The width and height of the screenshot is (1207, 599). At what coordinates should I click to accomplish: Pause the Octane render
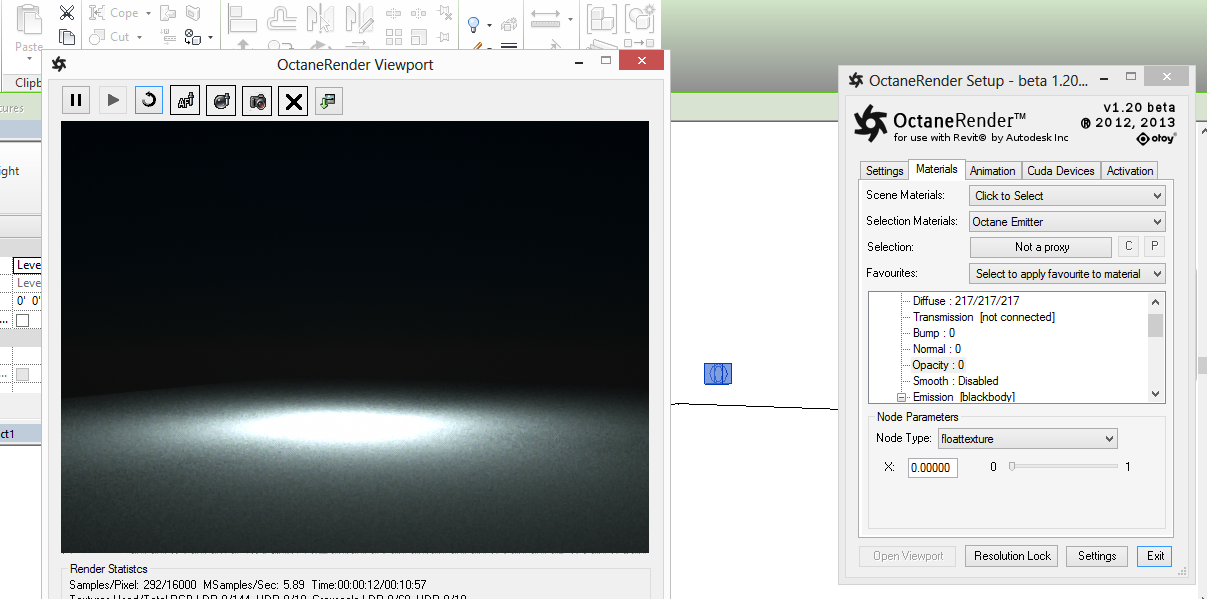[x=76, y=100]
